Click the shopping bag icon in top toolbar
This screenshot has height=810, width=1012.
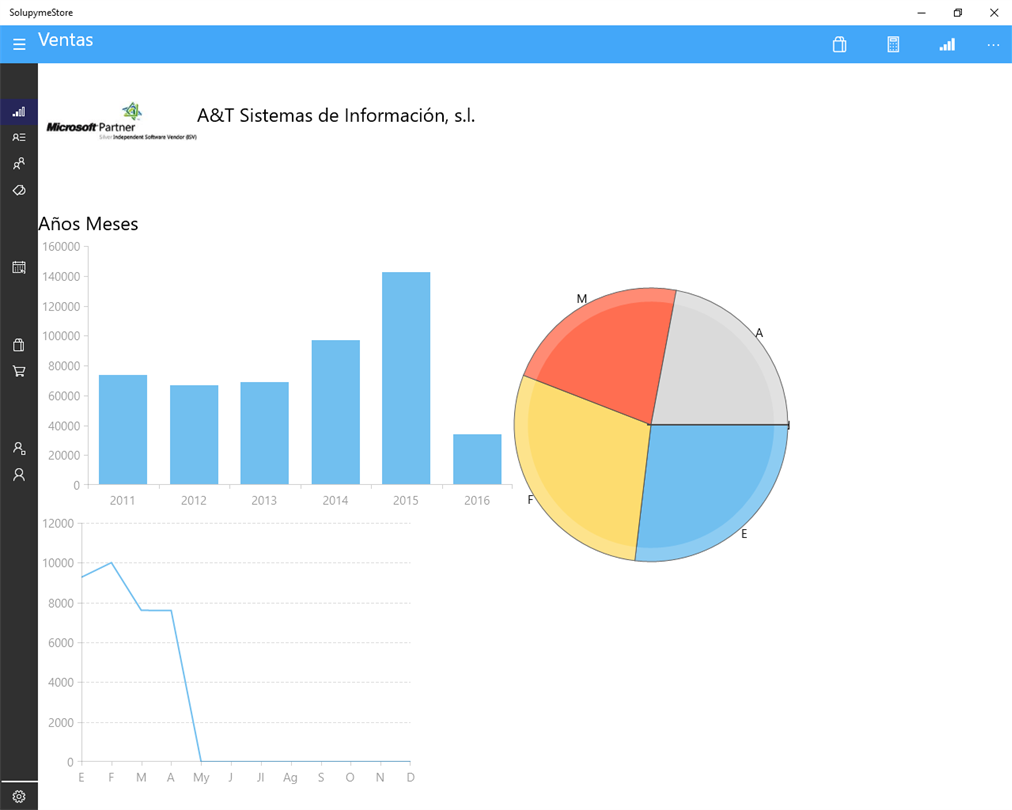pos(839,45)
